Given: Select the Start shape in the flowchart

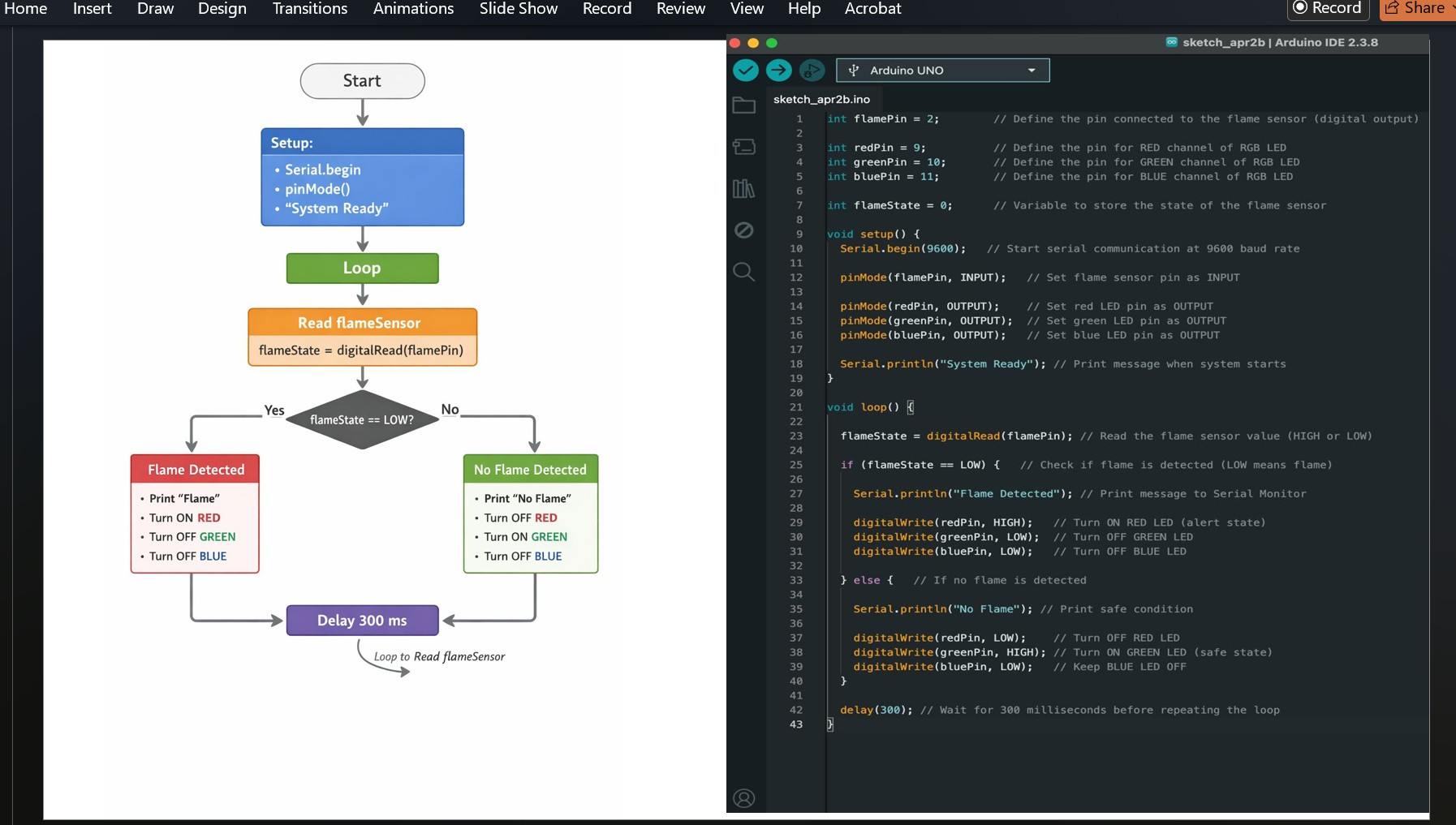Looking at the screenshot, I should click(x=361, y=80).
